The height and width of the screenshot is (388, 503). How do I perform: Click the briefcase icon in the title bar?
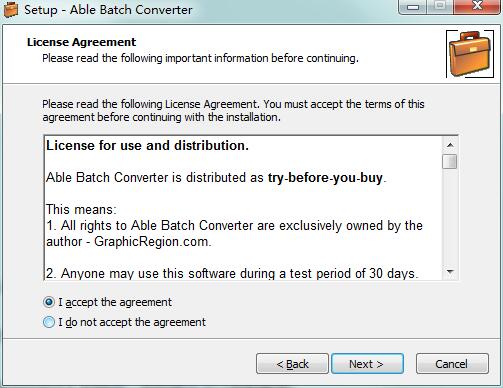[x=10, y=9]
